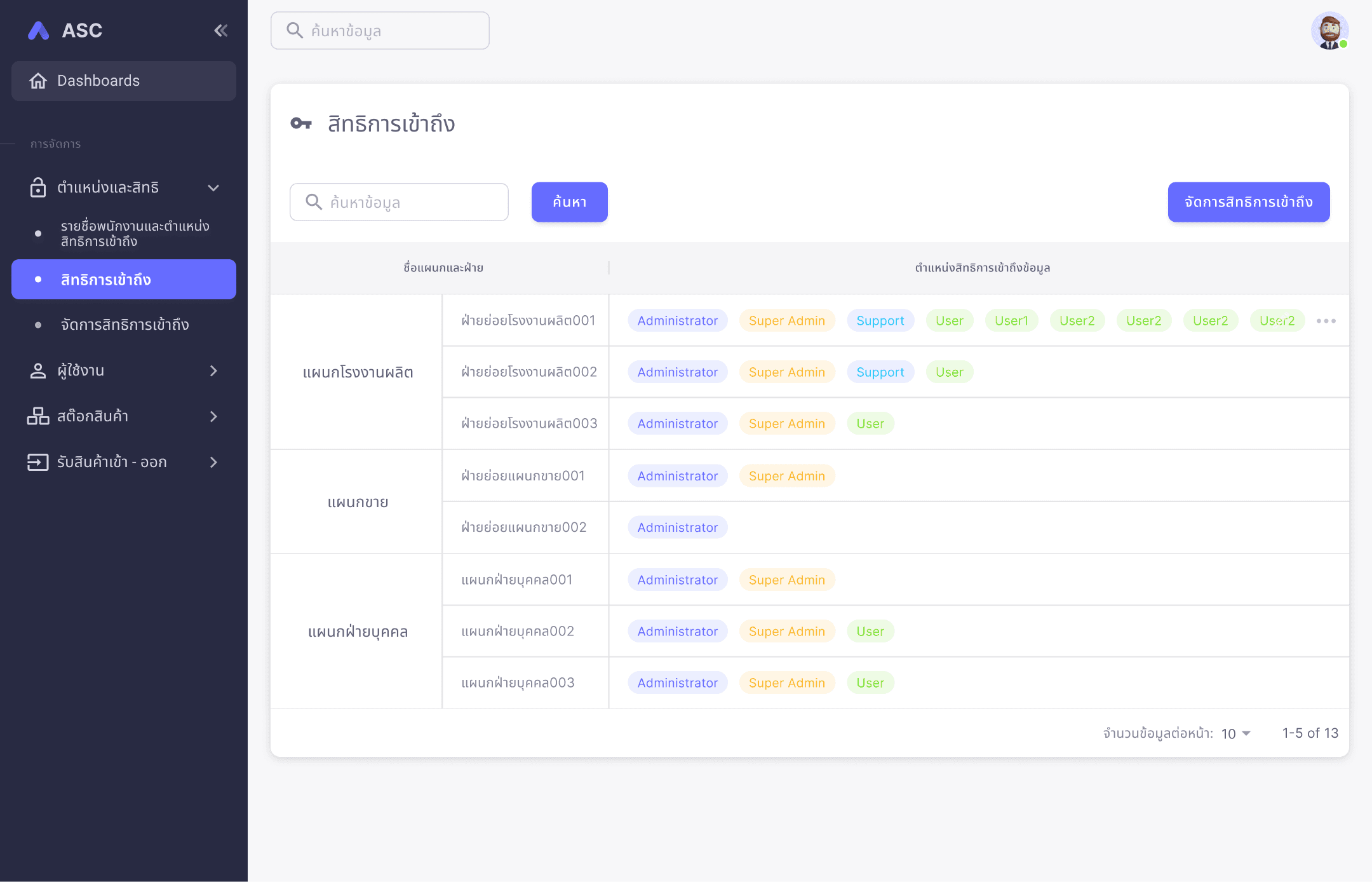Click the top search bar magnifier icon
This screenshot has height=882, width=1372.
(x=295, y=31)
